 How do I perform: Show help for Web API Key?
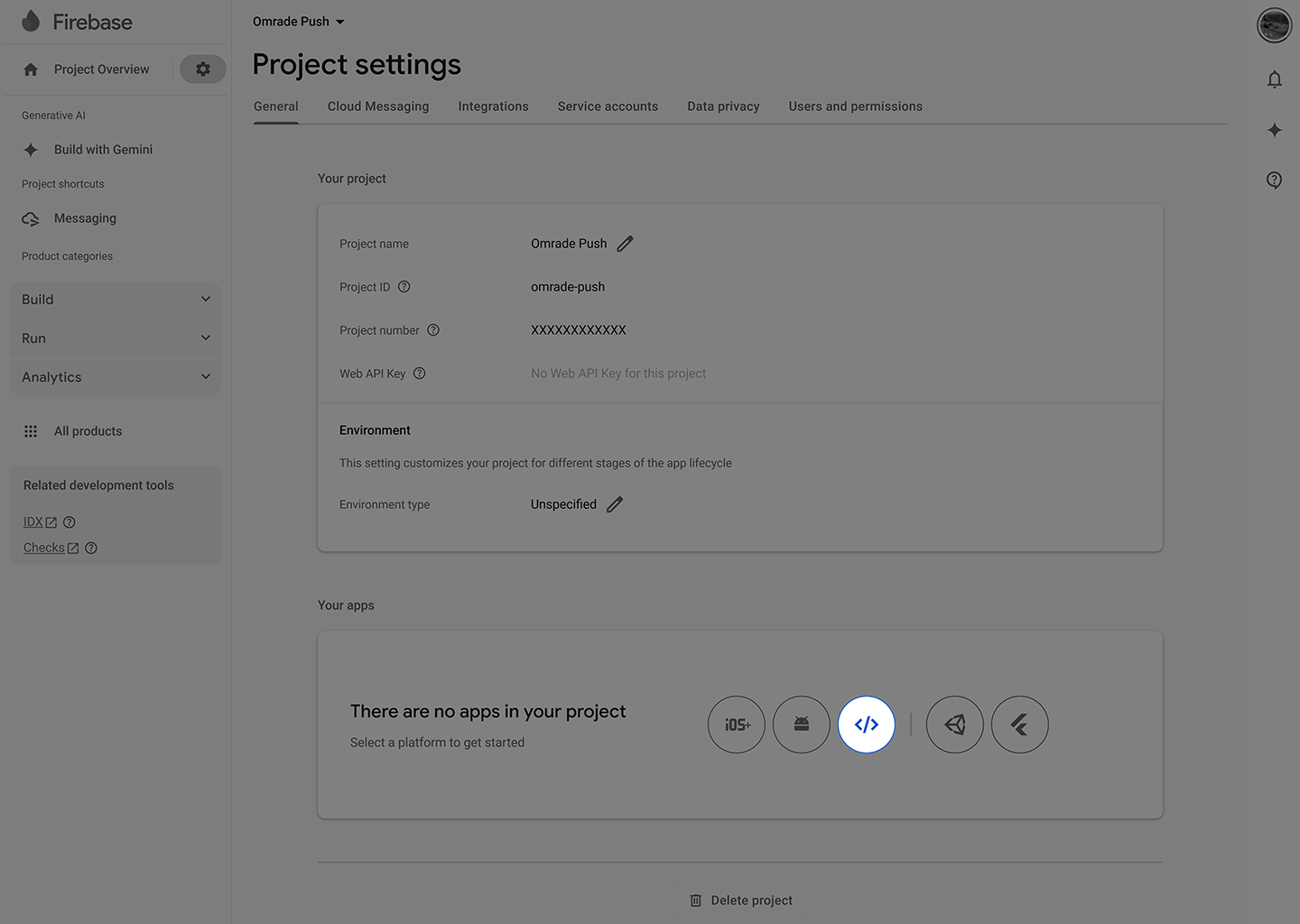pos(419,374)
